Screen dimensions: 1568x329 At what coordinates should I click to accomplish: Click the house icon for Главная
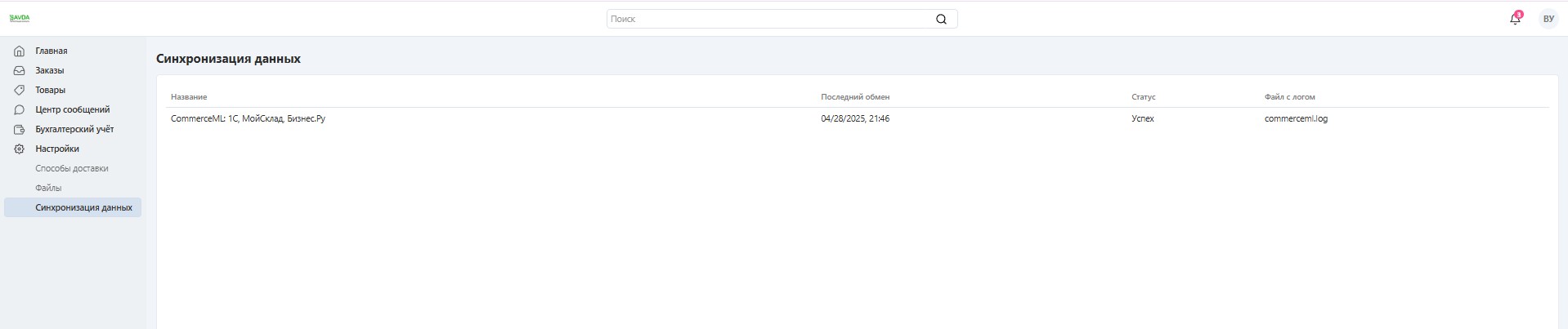[x=20, y=51]
